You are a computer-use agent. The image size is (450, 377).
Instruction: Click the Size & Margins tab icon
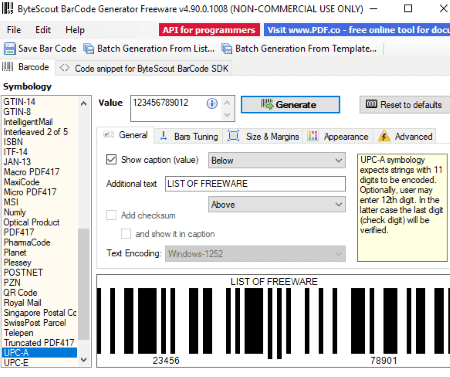tap(233, 136)
